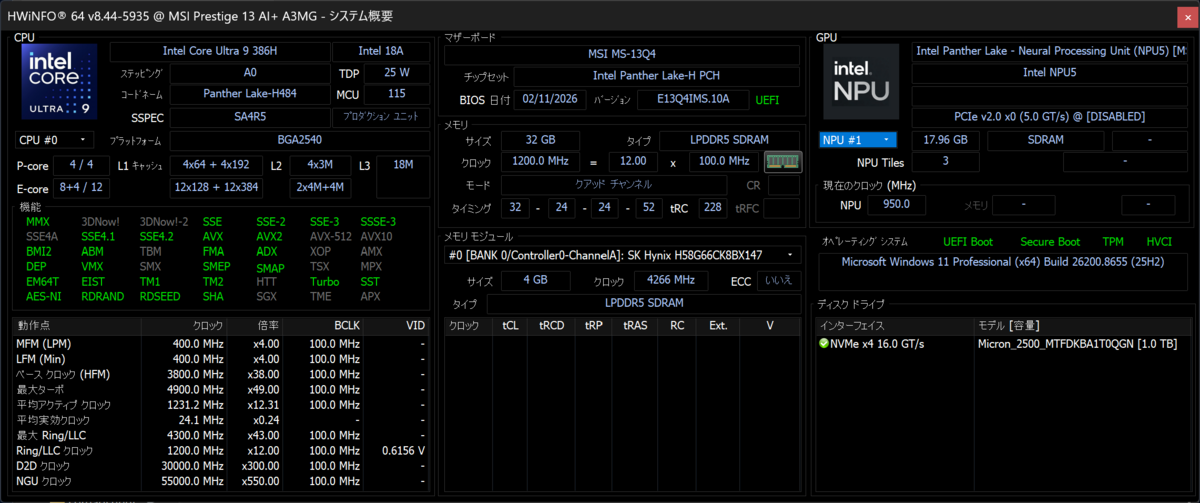Click the UEFI Boot status label

tap(968, 242)
